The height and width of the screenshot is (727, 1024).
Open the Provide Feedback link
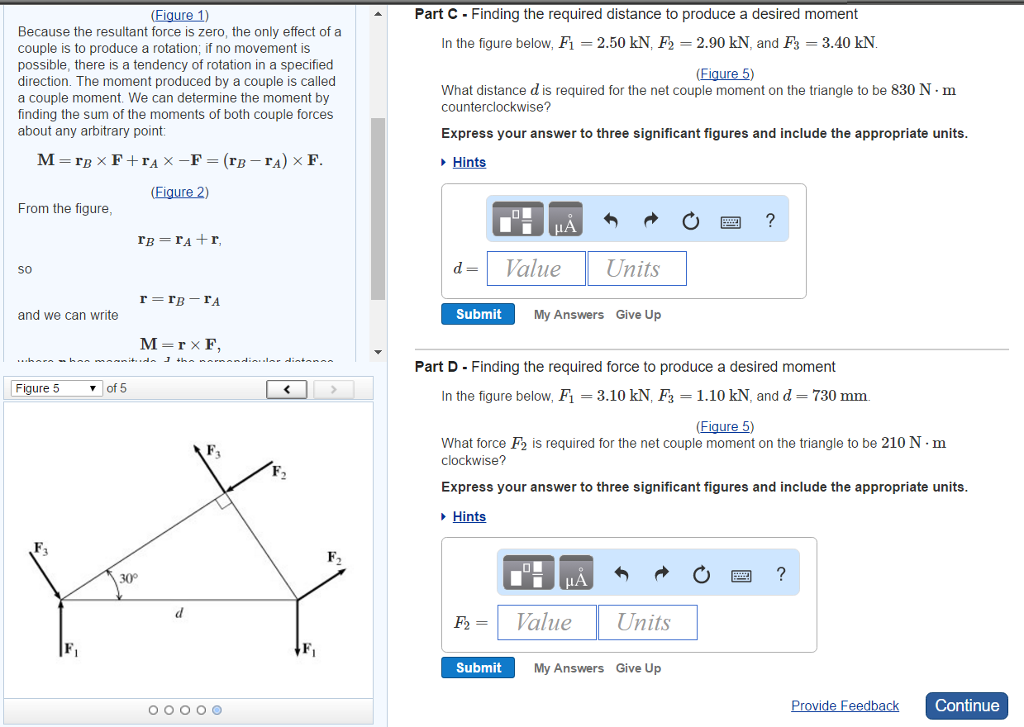pos(845,705)
